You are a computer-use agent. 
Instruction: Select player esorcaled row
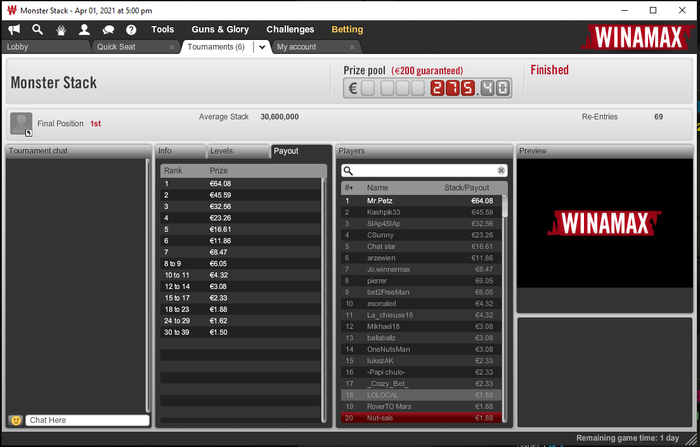(x=421, y=304)
